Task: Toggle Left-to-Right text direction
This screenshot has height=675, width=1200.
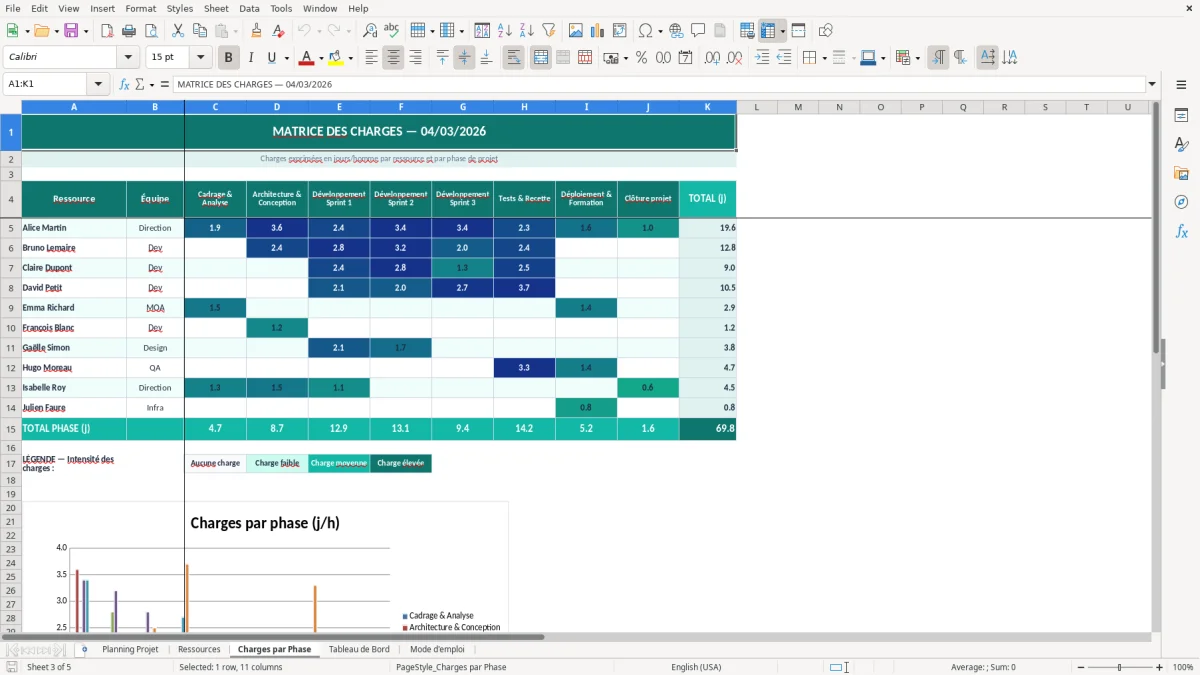Action: pyautogui.click(x=938, y=58)
